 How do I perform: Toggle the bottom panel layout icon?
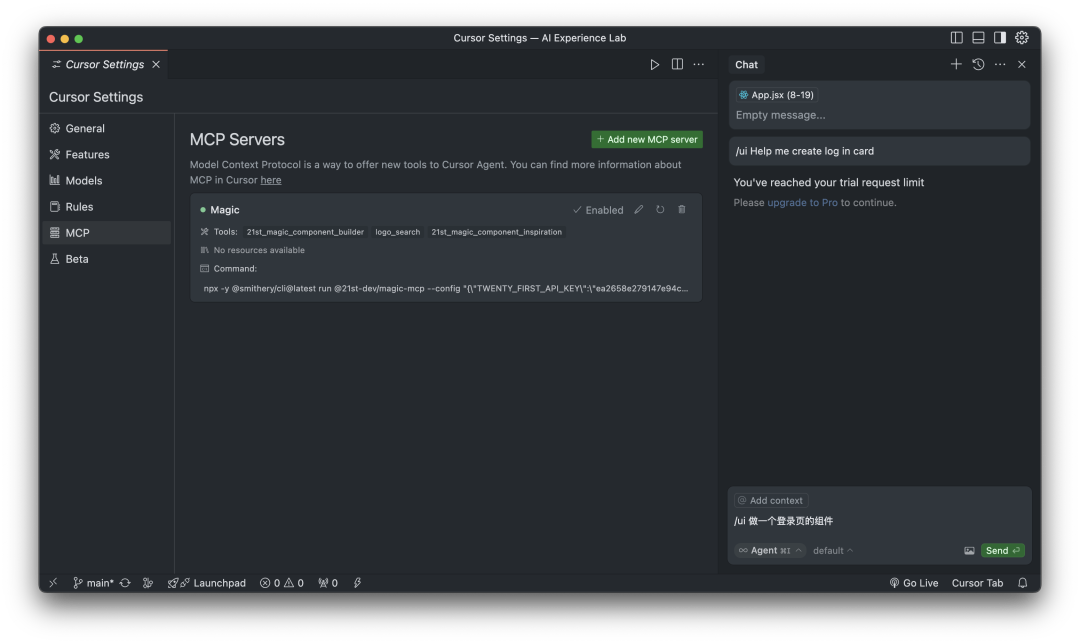click(978, 38)
